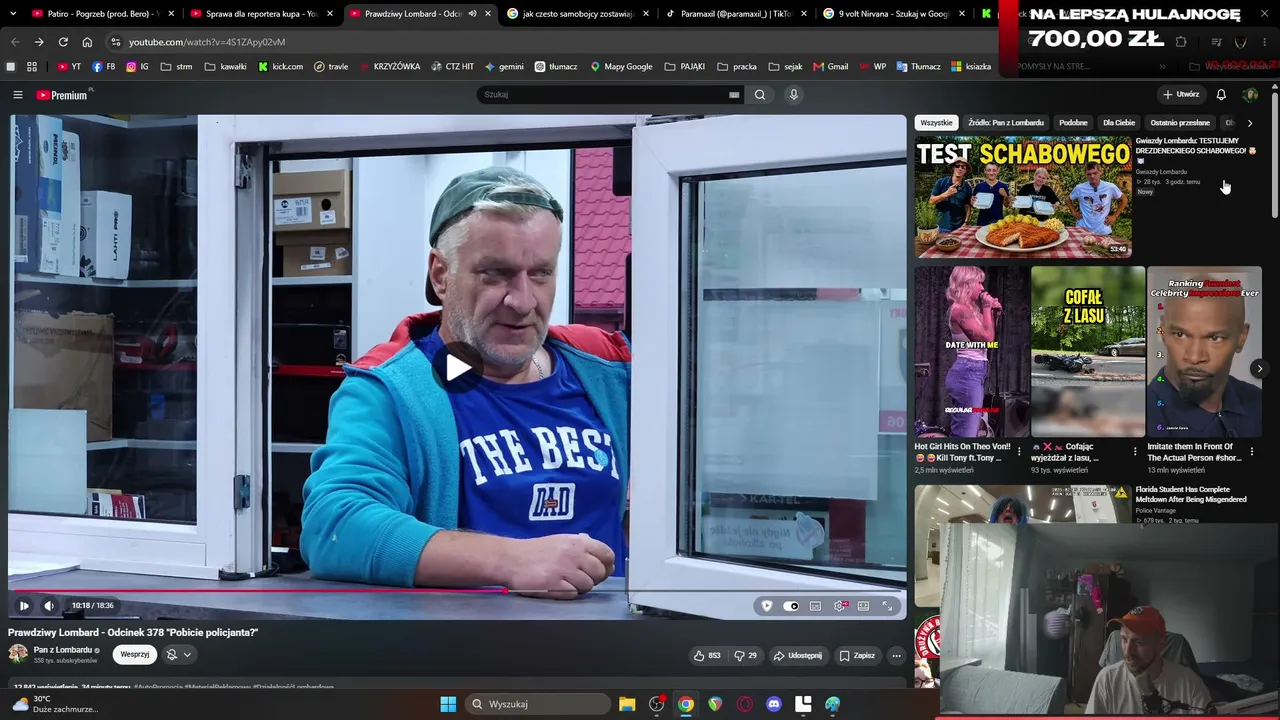Open the Windows Start menu

(x=448, y=704)
